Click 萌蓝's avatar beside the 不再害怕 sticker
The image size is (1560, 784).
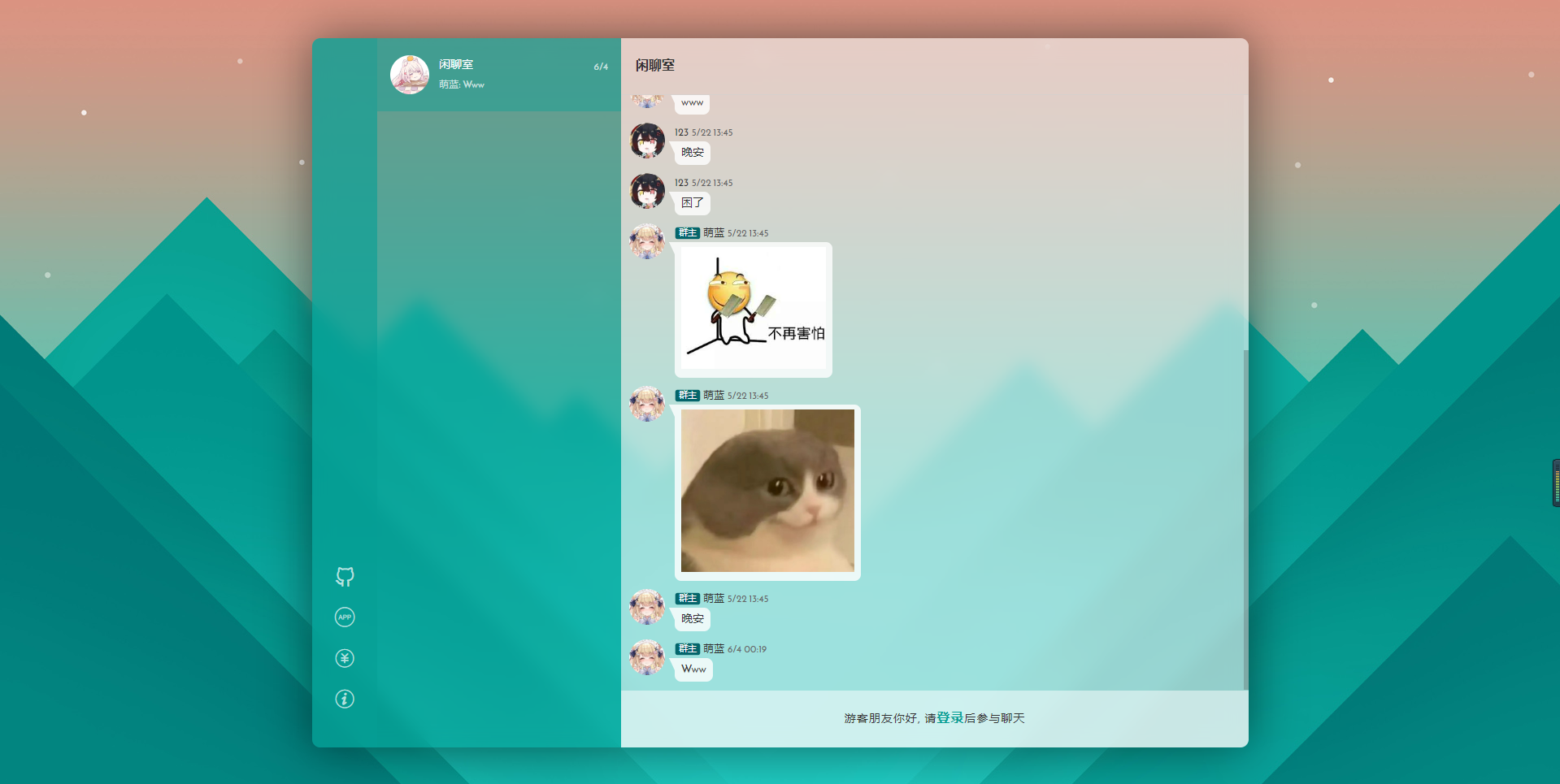click(647, 241)
